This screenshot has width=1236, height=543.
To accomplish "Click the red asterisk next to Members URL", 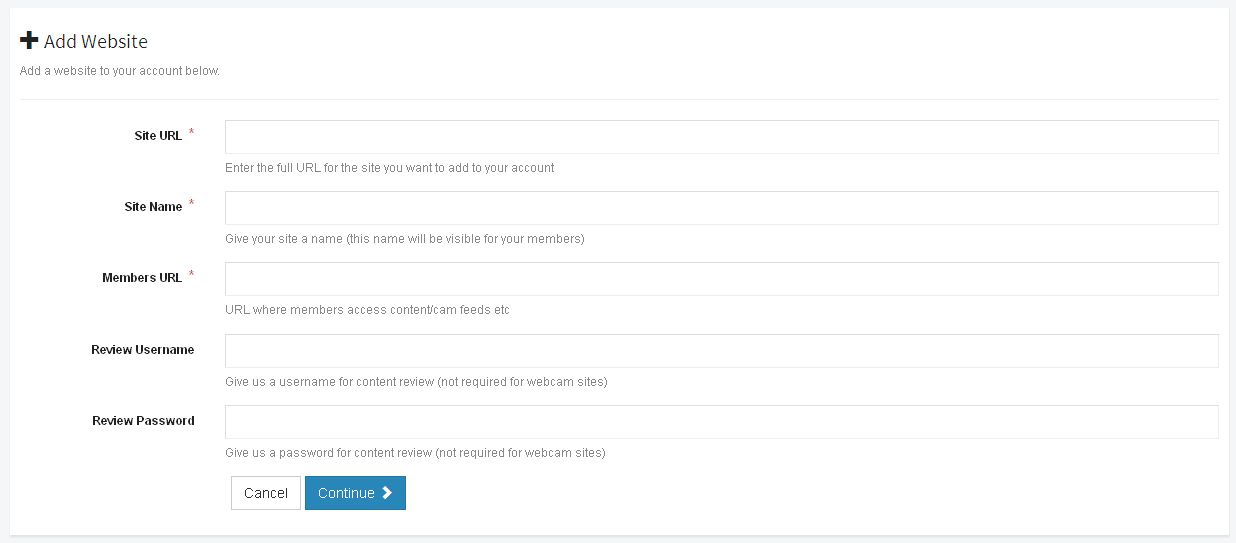I will (x=191, y=275).
